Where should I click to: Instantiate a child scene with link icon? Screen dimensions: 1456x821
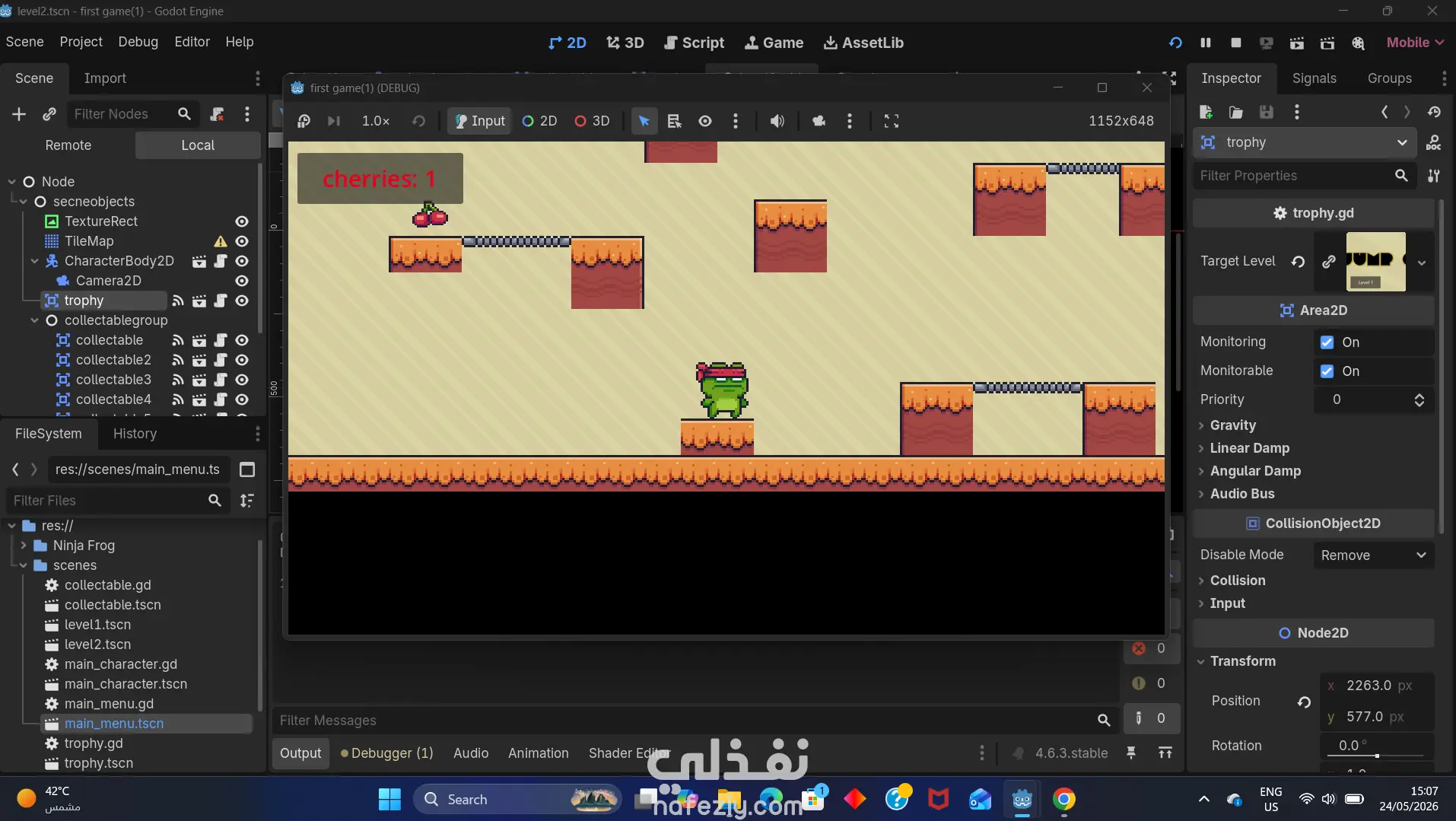(x=49, y=114)
